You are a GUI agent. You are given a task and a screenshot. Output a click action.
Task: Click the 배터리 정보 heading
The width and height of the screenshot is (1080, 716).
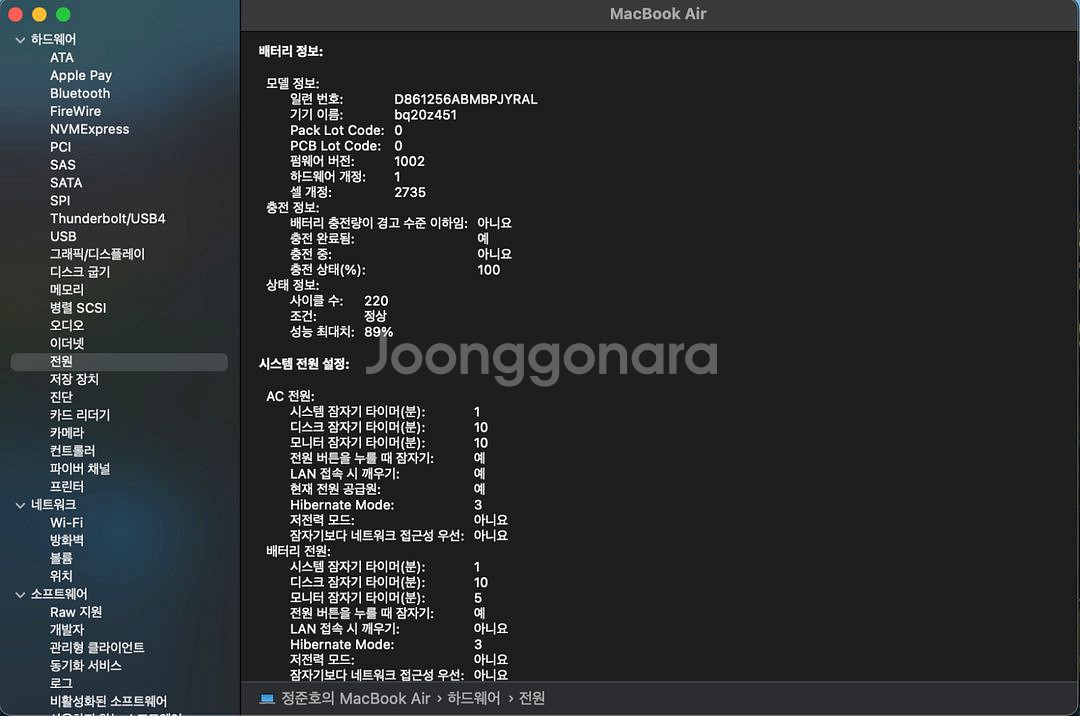click(x=291, y=52)
